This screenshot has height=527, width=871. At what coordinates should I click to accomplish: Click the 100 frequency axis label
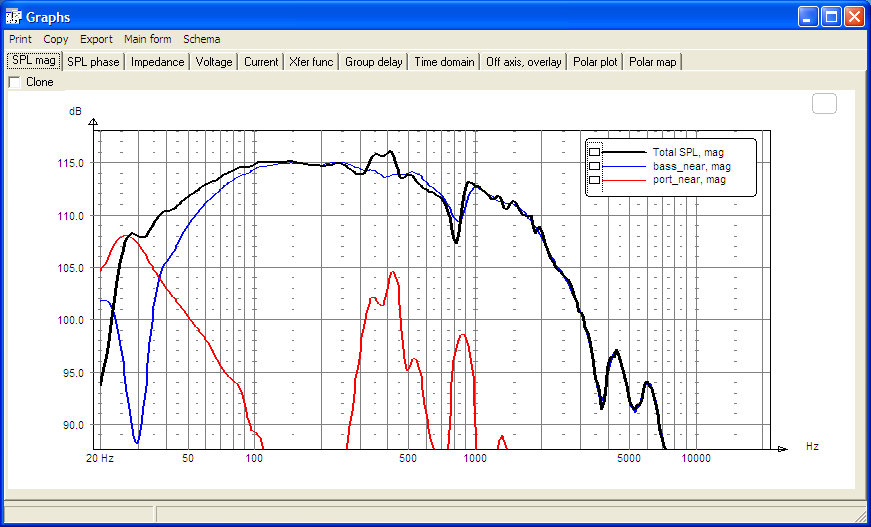click(x=254, y=459)
